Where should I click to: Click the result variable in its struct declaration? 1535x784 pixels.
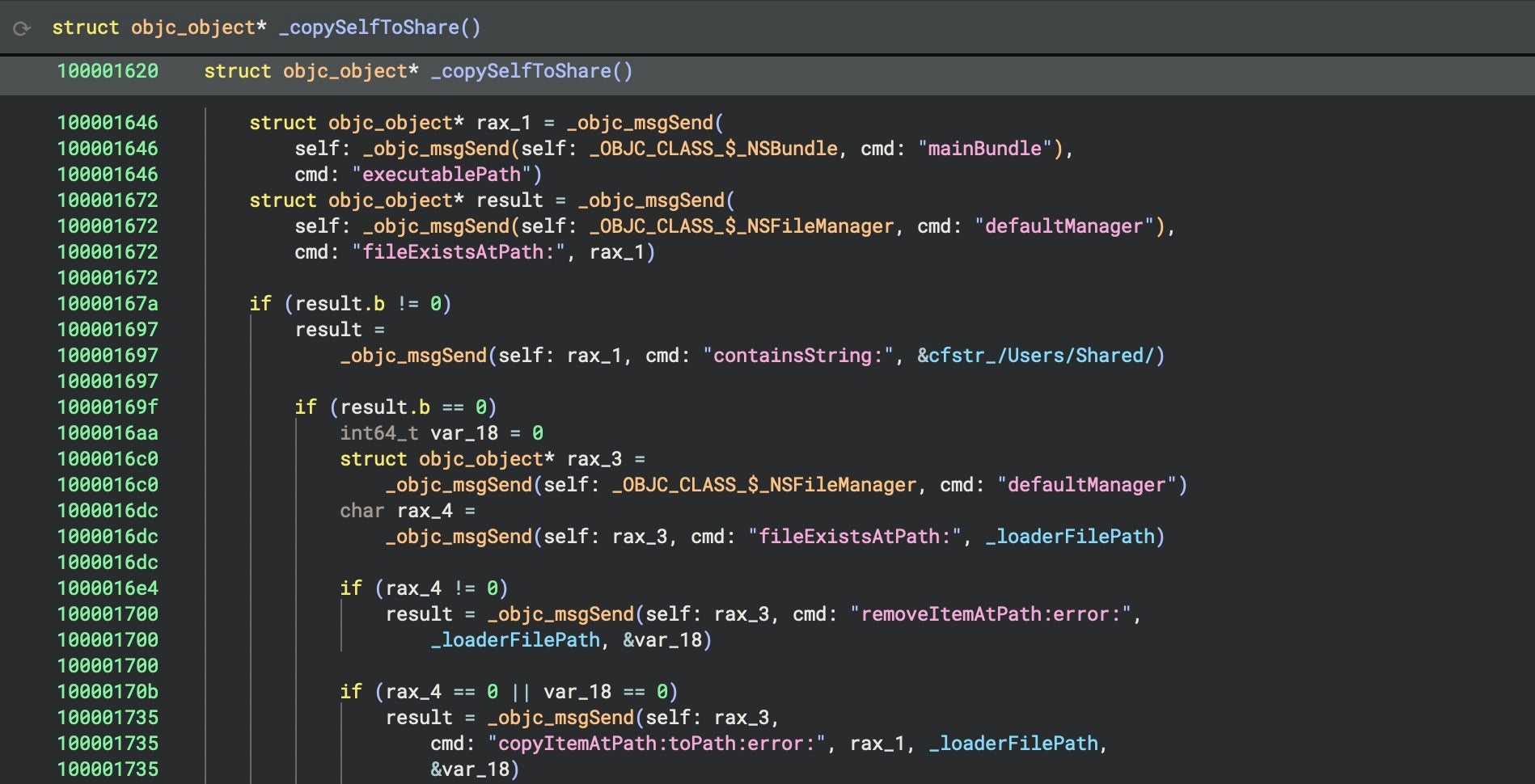[509, 200]
